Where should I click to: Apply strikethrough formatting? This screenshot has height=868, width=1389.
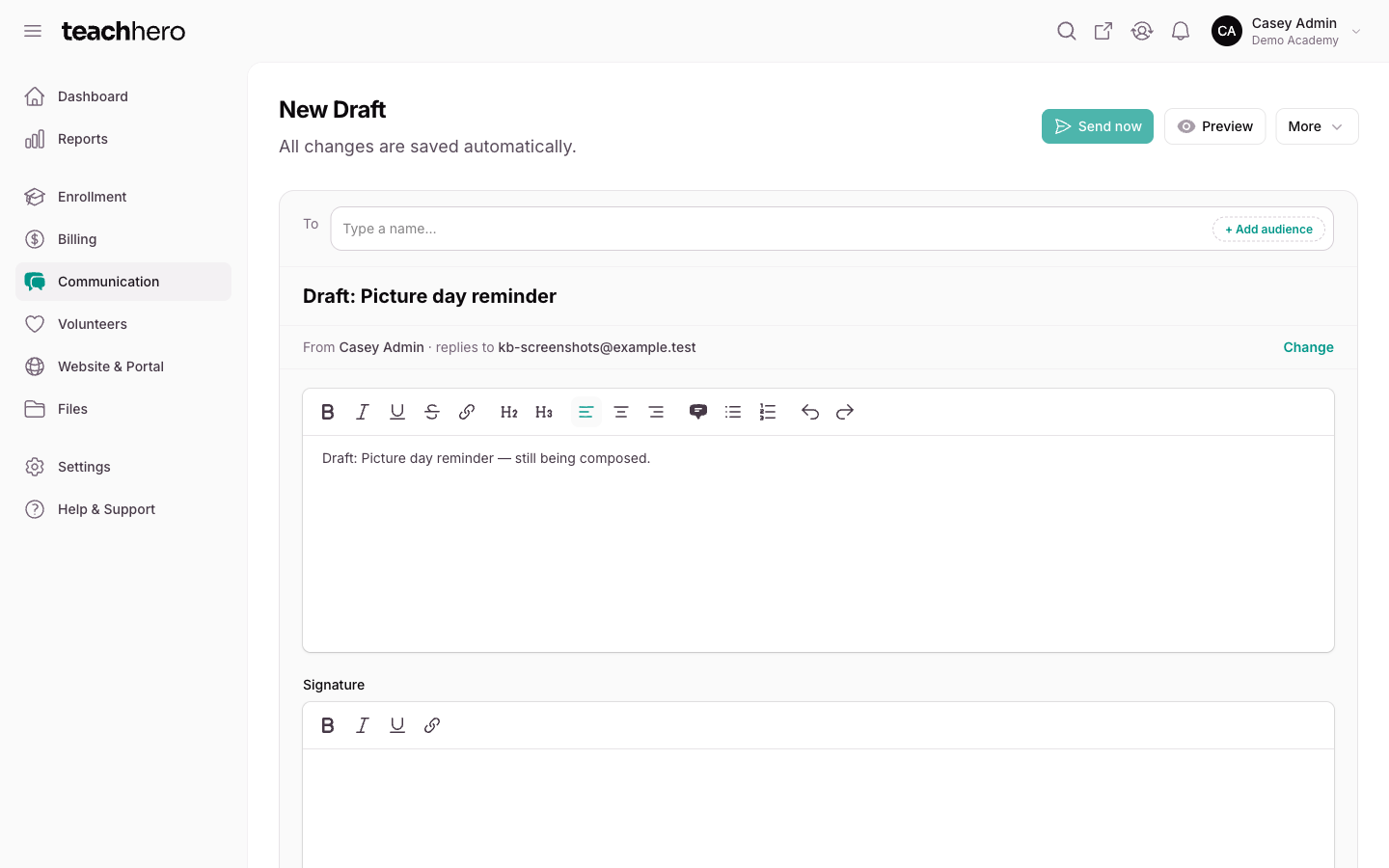pos(432,412)
